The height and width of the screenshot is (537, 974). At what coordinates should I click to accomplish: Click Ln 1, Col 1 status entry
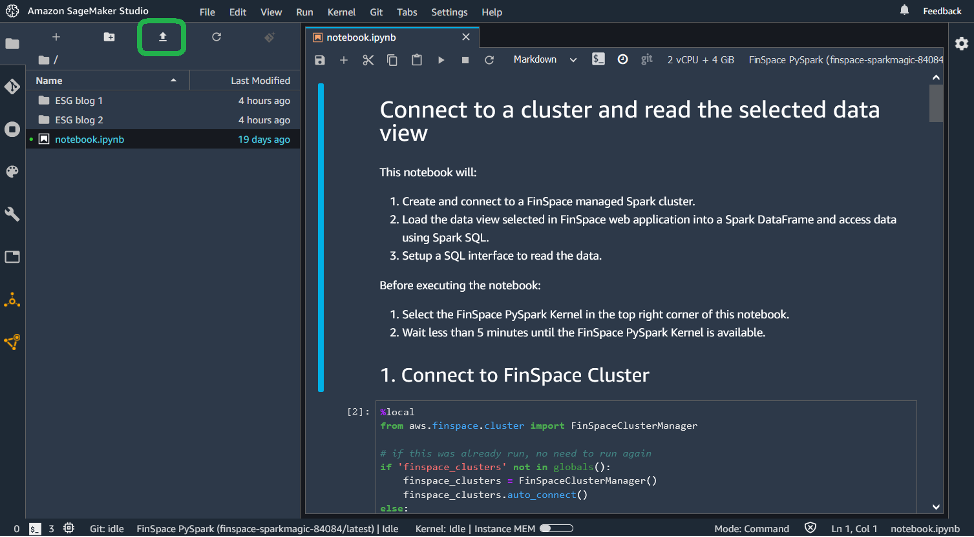coord(854,529)
